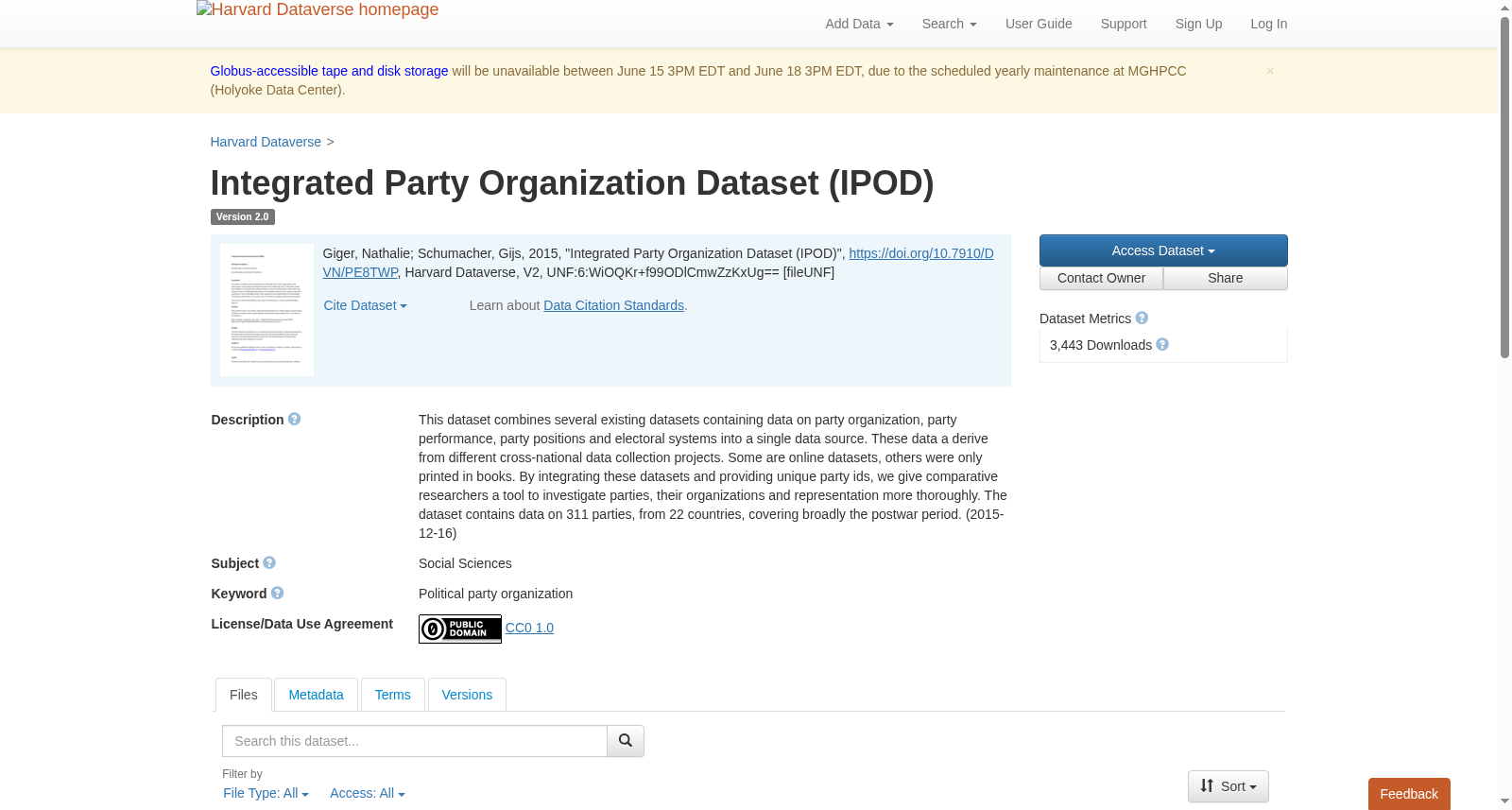Click the Political party organization keyword text
Screen dimensions: 1512x810
point(495,594)
